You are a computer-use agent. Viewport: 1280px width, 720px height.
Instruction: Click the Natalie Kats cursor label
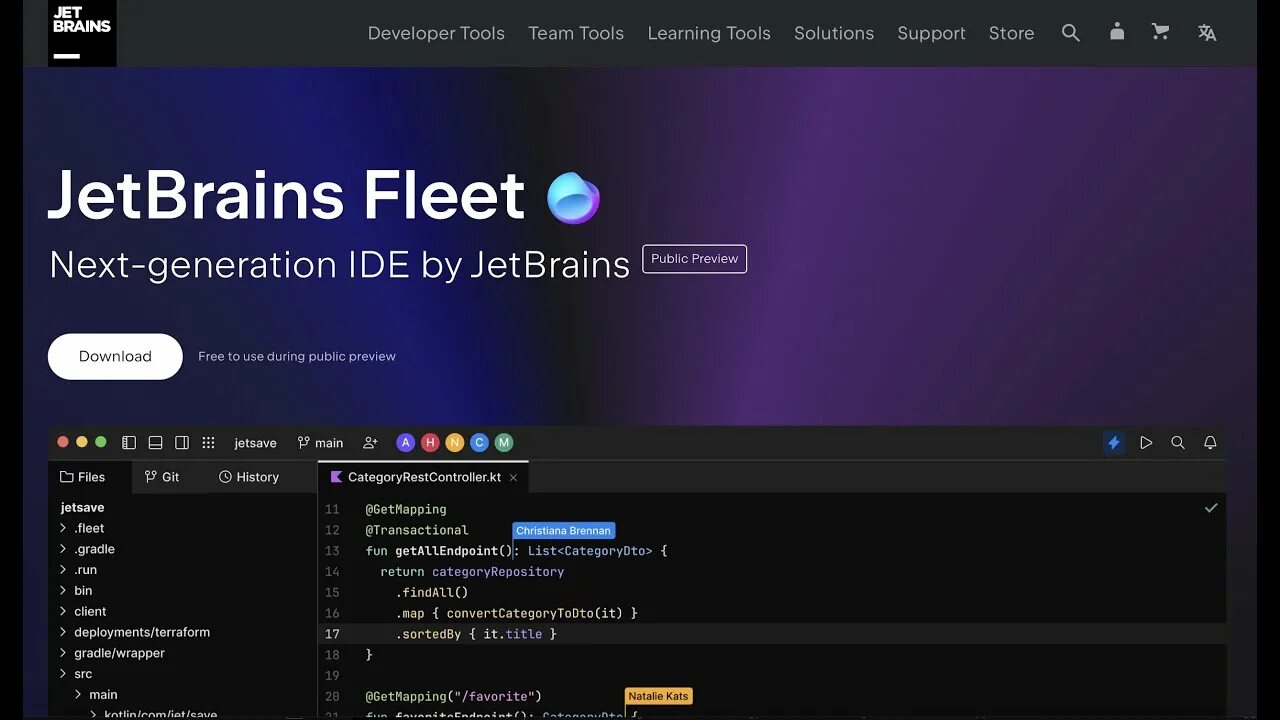pos(659,696)
